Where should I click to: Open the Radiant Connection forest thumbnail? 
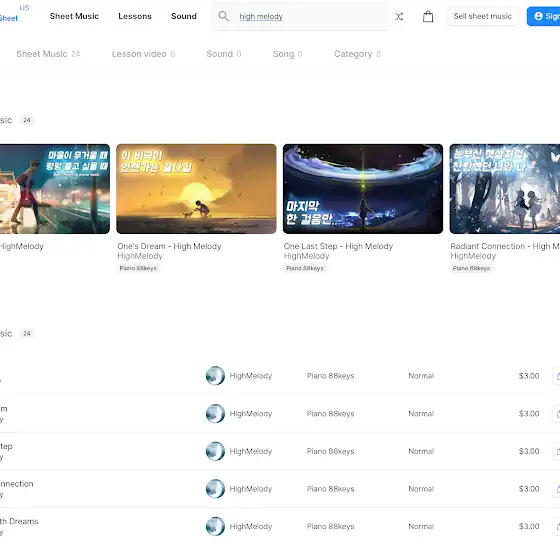pos(505,189)
